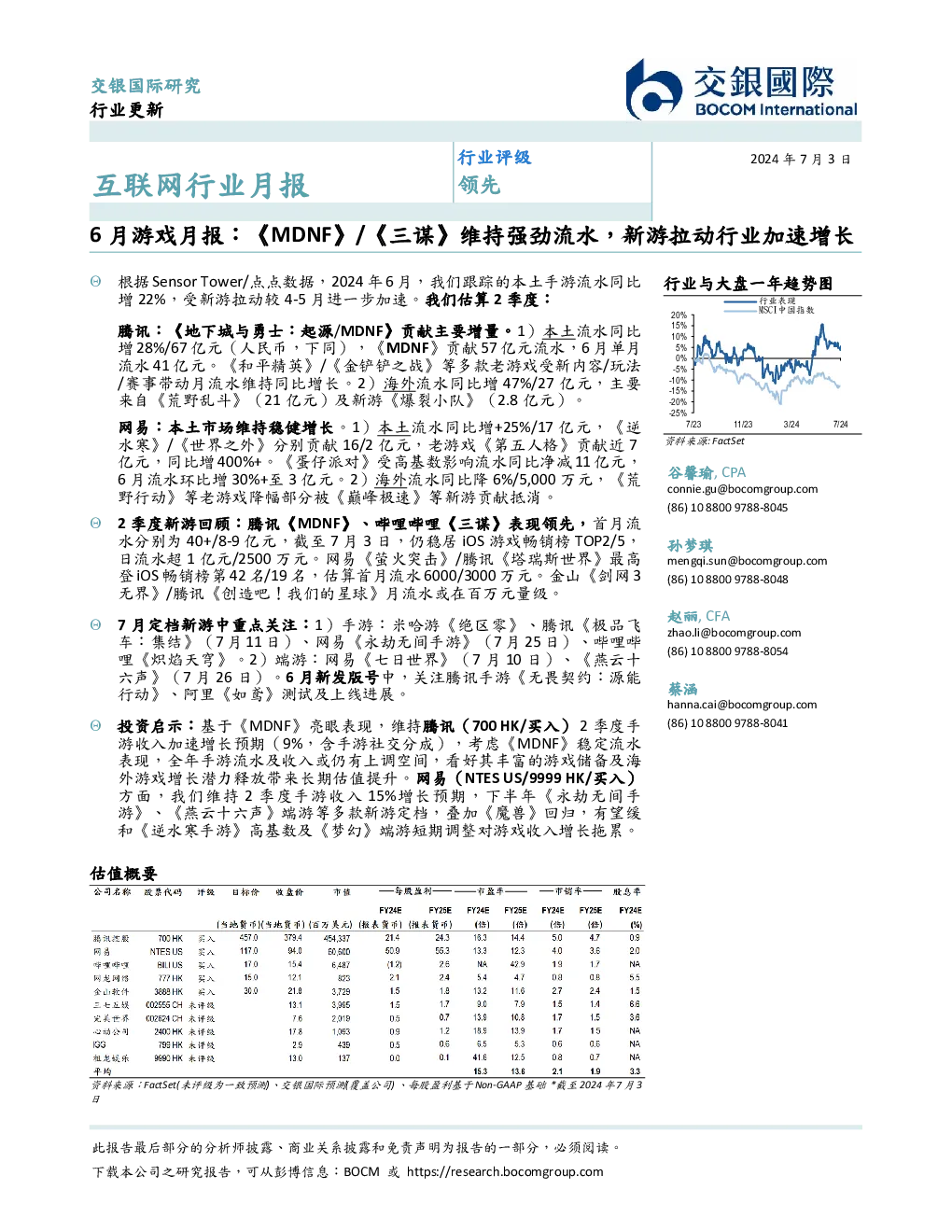
Task: Click the 估值概要 section heading
Action: (123, 875)
